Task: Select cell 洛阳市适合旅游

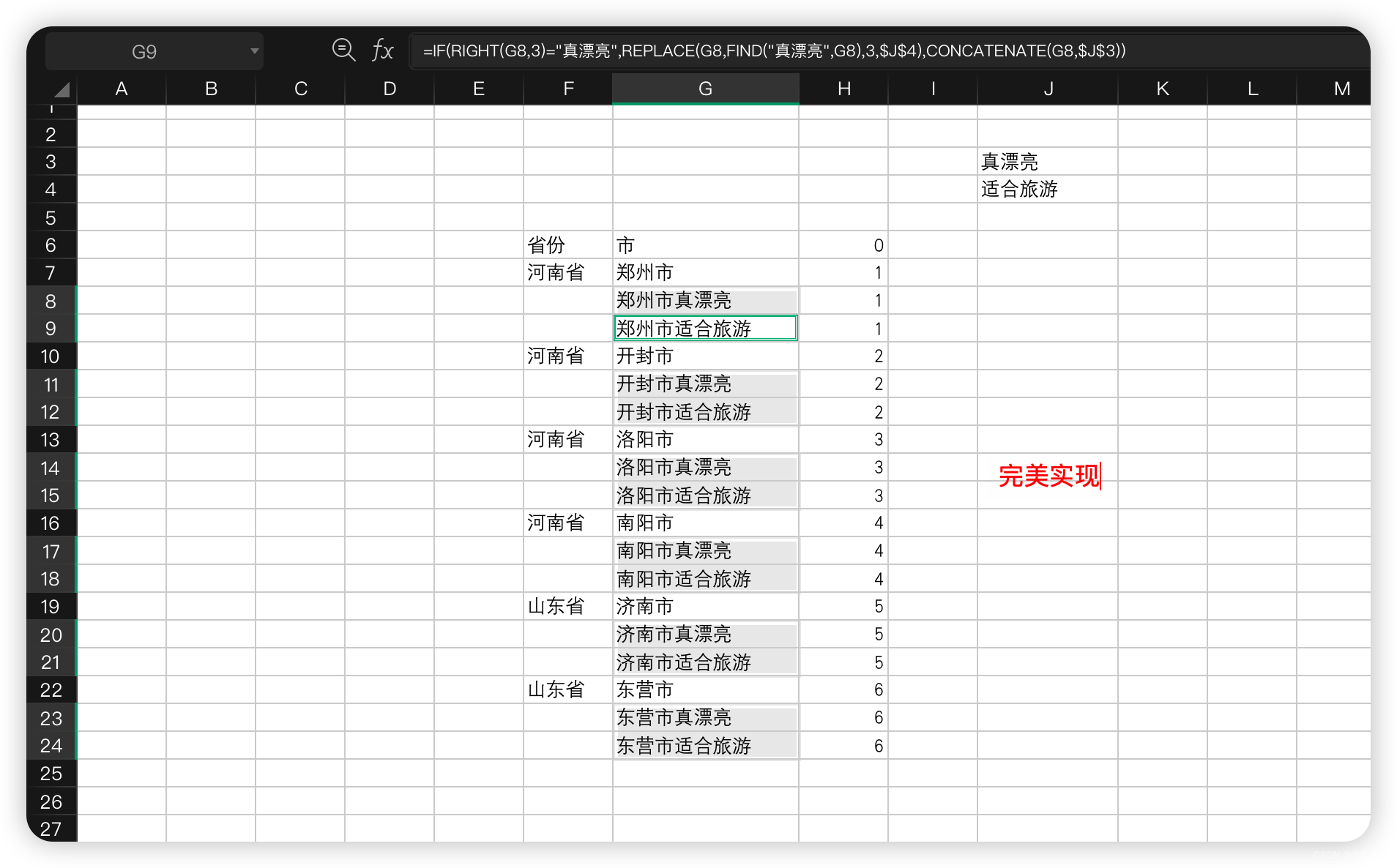Action: tap(706, 495)
